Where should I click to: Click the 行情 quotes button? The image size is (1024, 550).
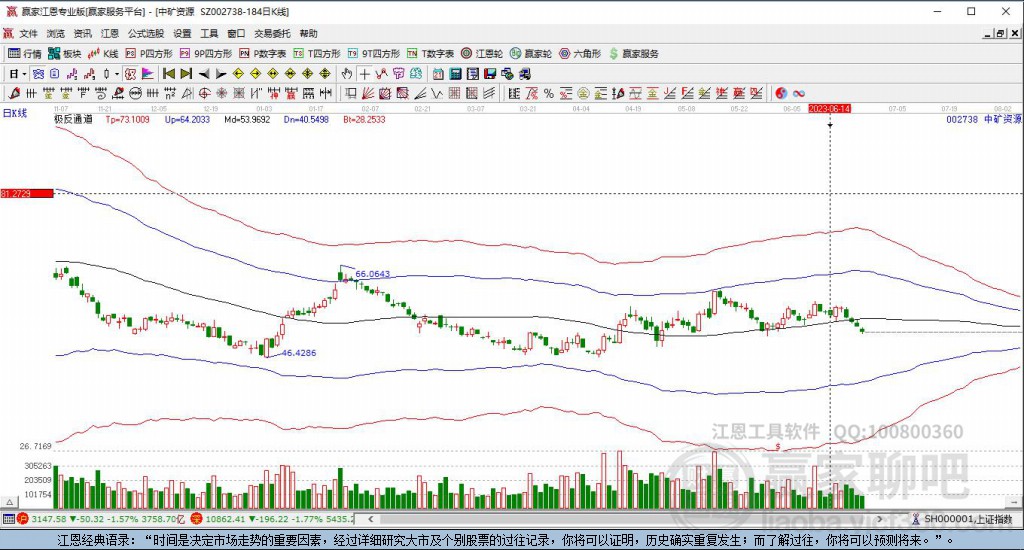click(x=25, y=54)
